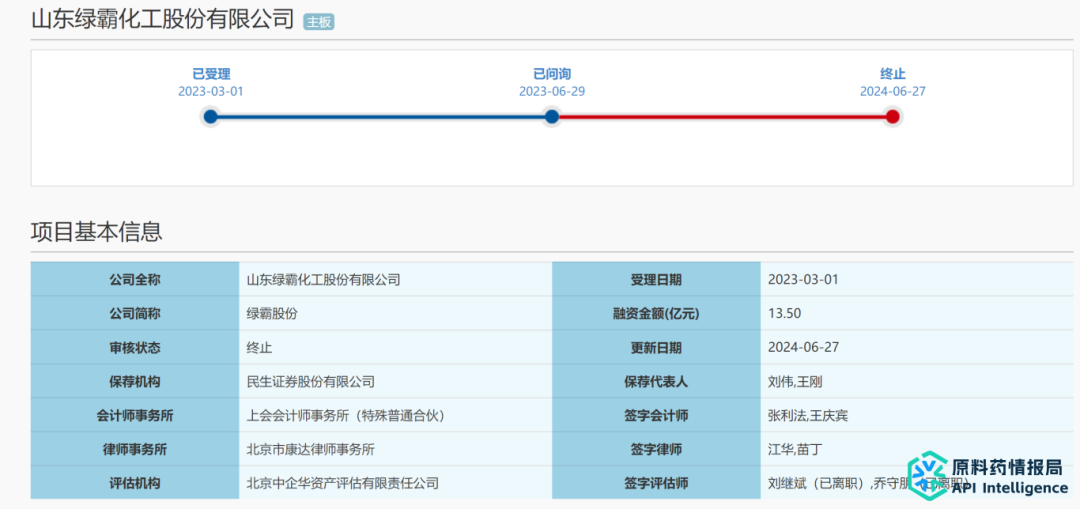Image resolution: width=1080 pixels, height=509 pixels.
Task: Click the 已问询 stage label
Action: click(x=552, y=74)
